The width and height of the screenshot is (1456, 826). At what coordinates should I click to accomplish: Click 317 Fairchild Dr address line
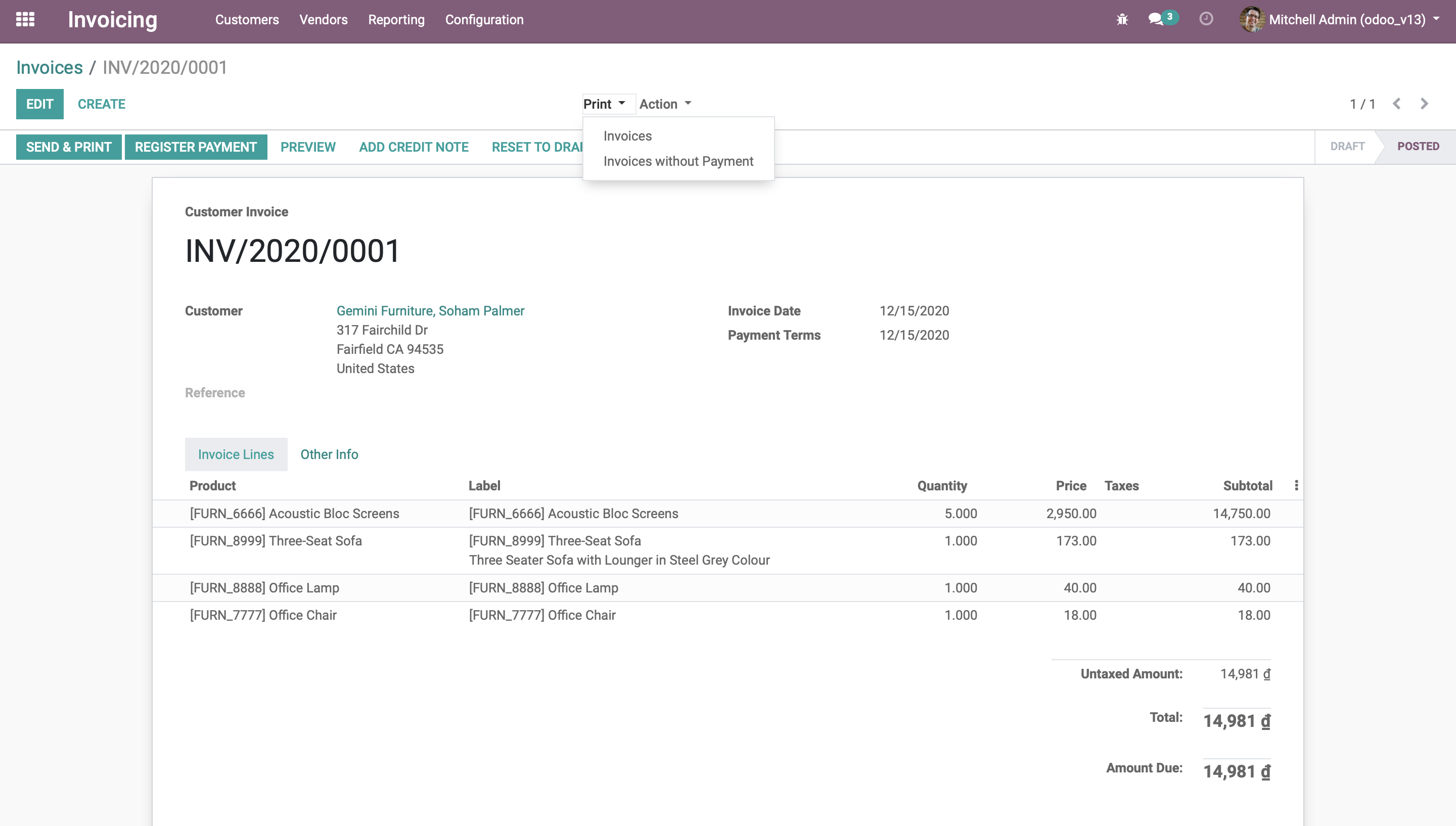tap(382, 330)
